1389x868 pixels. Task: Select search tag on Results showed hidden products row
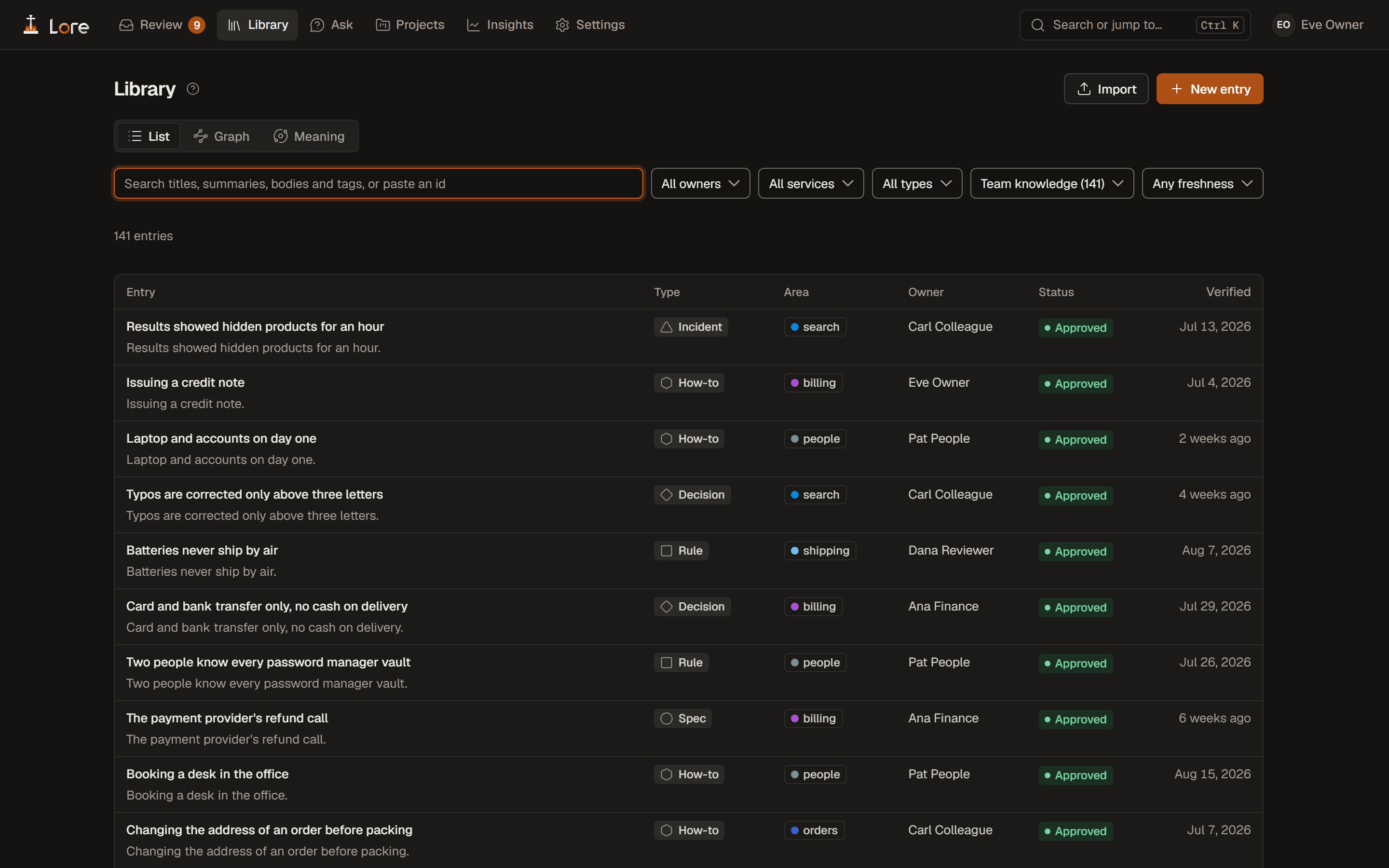coord(816,326)
